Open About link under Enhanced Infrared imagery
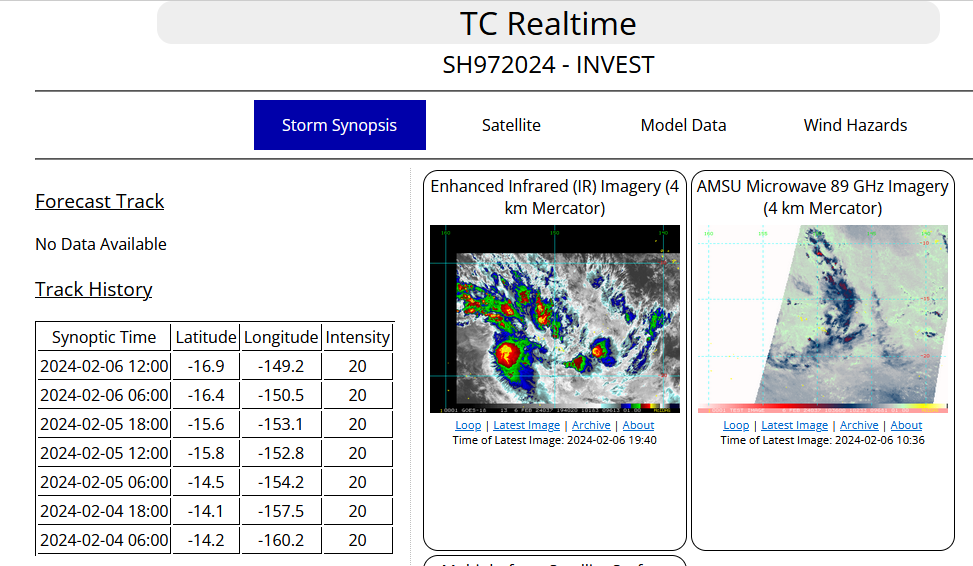 point(639,425)
